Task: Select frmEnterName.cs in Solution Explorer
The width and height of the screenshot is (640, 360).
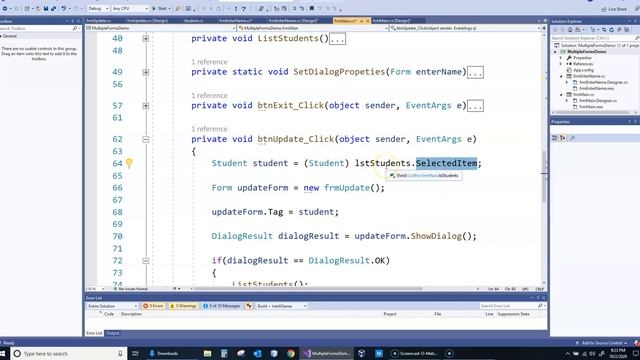Action: [x=589, y=76]
